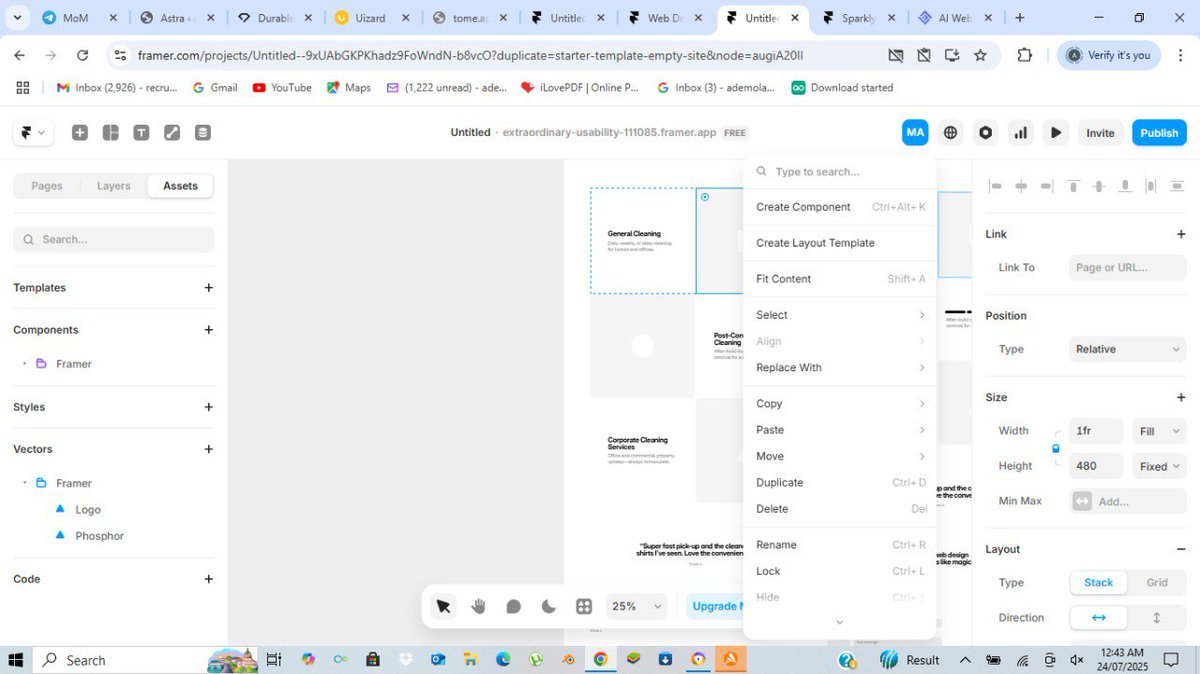
Task: Click the Height value field 480
Action: coord(1096,466)
